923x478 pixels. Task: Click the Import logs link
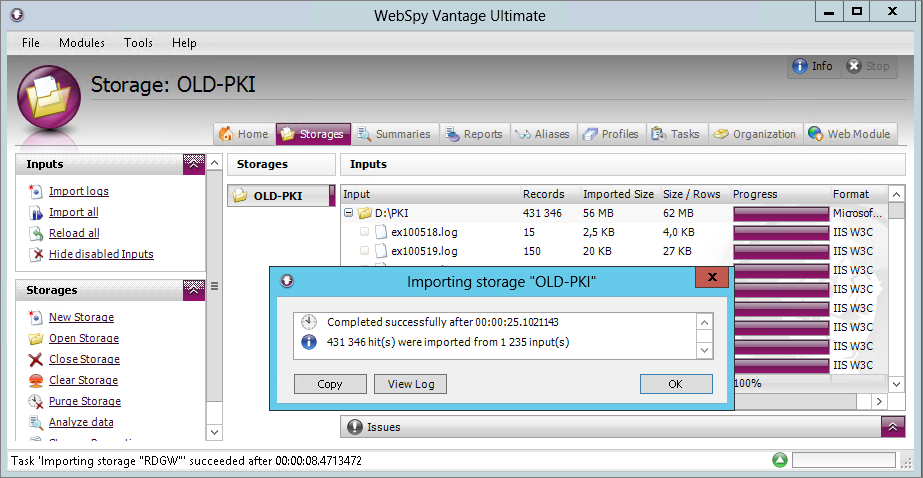click(79, 191)
